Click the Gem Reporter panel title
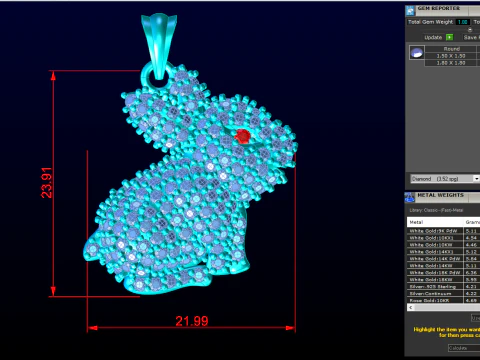The width and height of the screenshot is (480, 360). pyautogui.click(x=438, y=8)
